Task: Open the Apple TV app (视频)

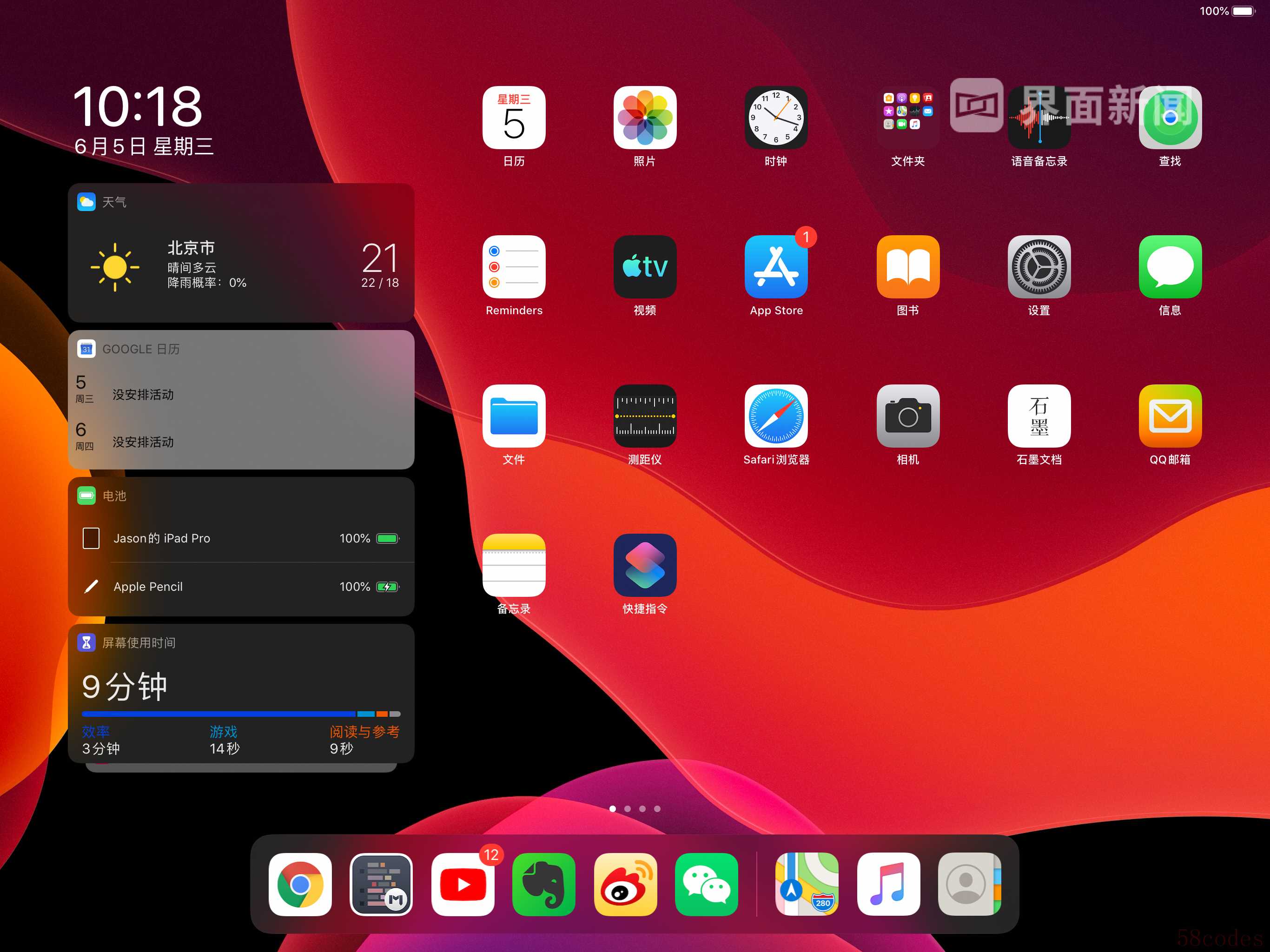Action: 645,267
